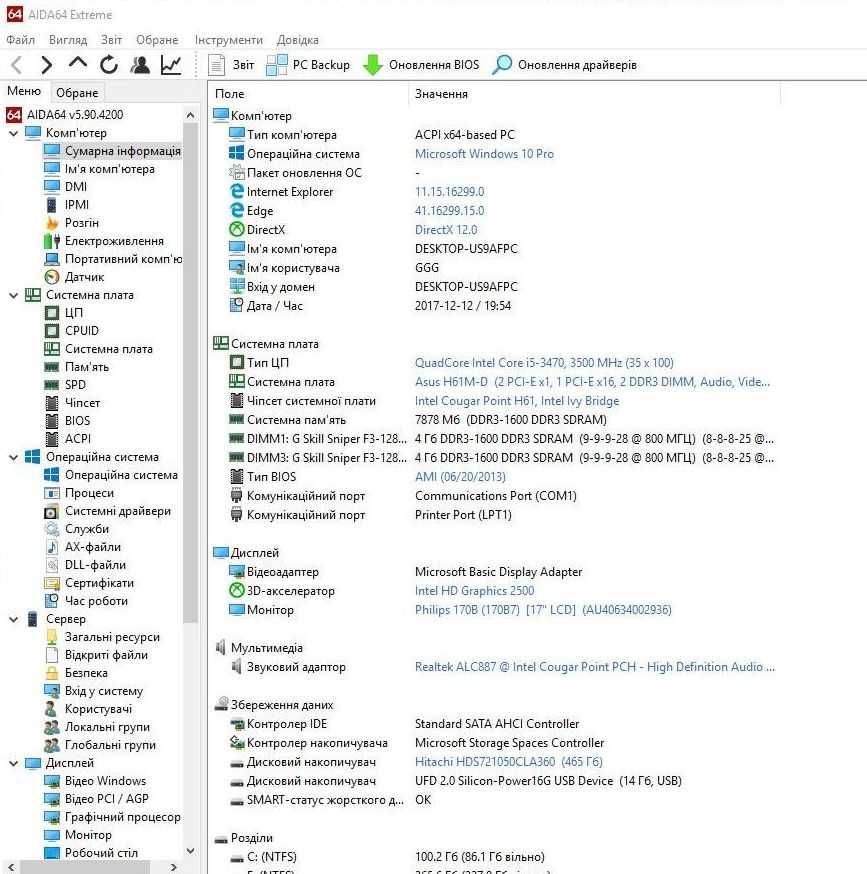Image resolution: width=867 pixels, height=874 pixels.
Task: Collapse the Дисплей tree node
Action: (14, 763)
